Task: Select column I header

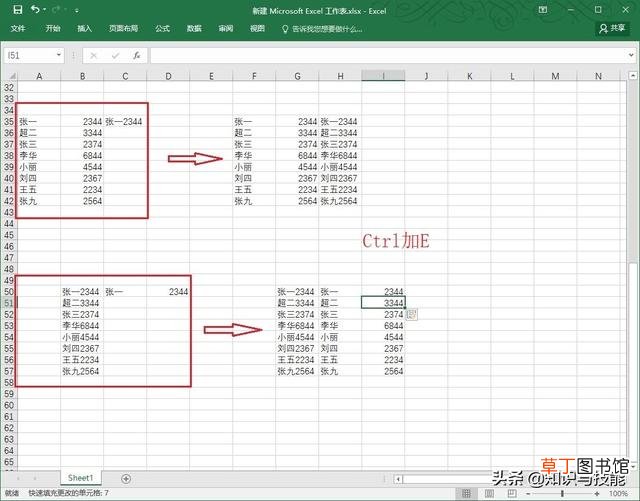Action: pyautogui.click(x=383, y=76)
